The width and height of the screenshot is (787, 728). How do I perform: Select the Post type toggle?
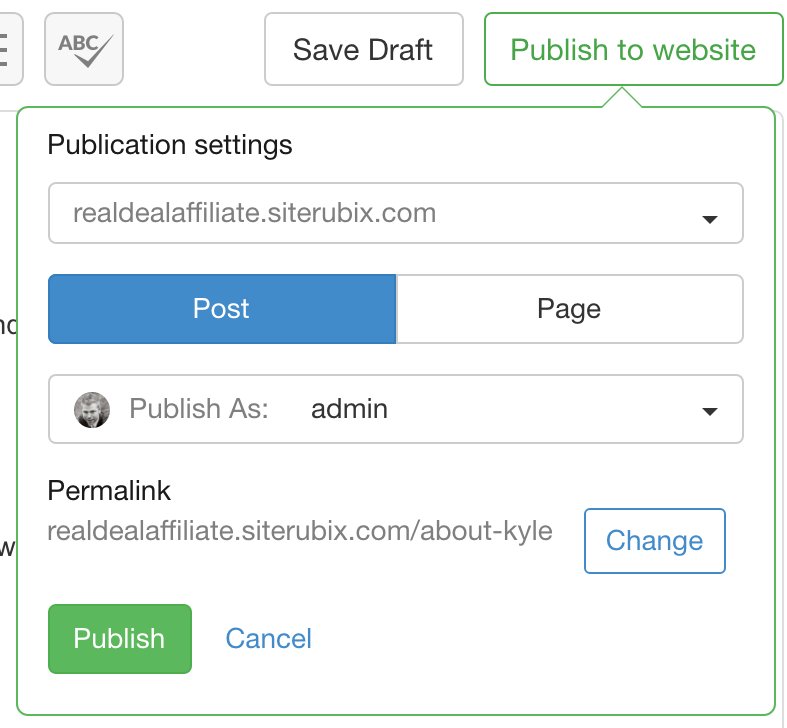click(222, 309)
